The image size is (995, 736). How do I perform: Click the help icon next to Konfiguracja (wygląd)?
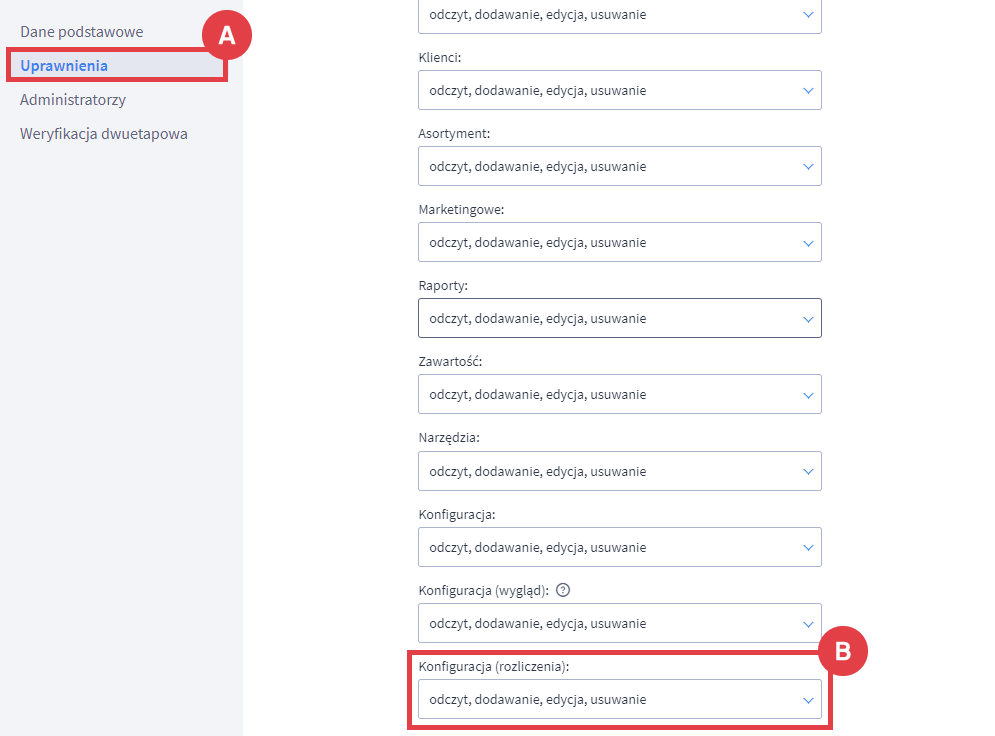(x=563, y=590)
